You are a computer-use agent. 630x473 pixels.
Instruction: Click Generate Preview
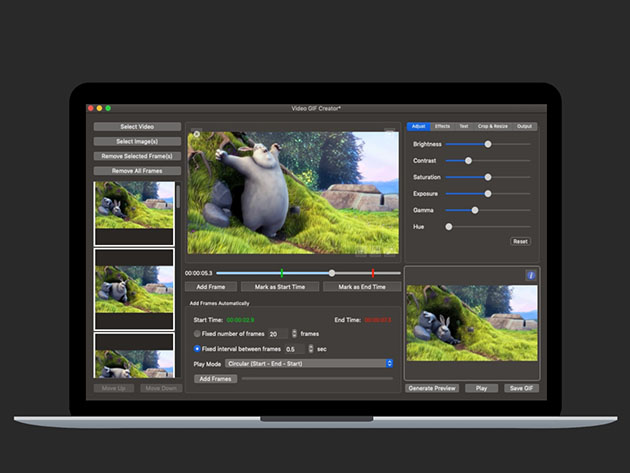click(432, 388)
